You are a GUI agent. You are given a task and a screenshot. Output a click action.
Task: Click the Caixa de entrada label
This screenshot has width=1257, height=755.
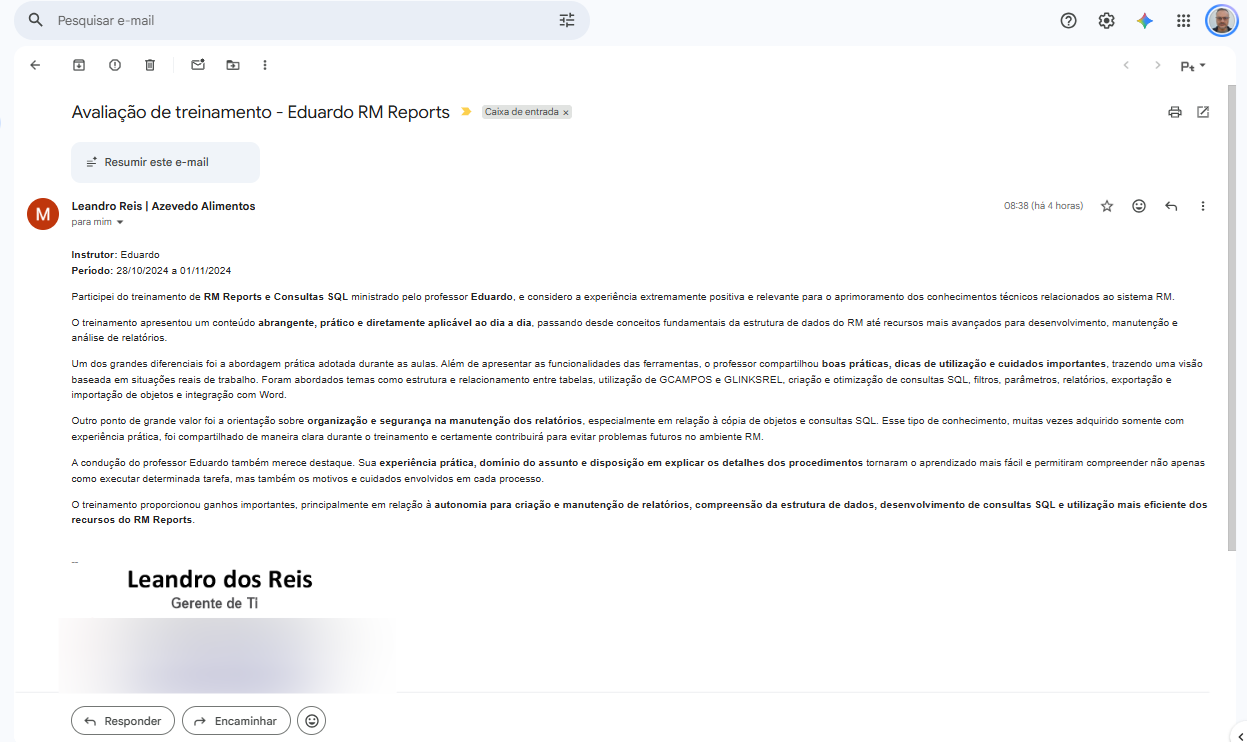point(521,113)
